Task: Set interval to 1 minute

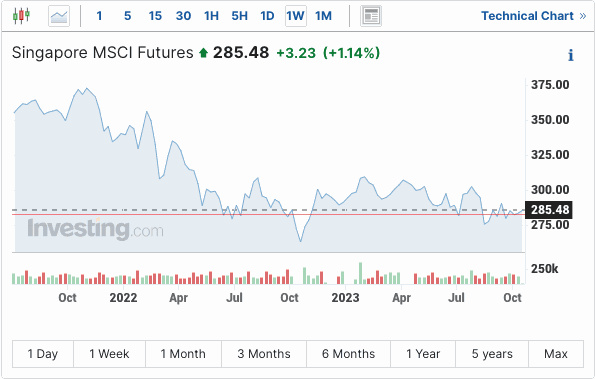Action: pyautogui.click(x=99, y=16)
